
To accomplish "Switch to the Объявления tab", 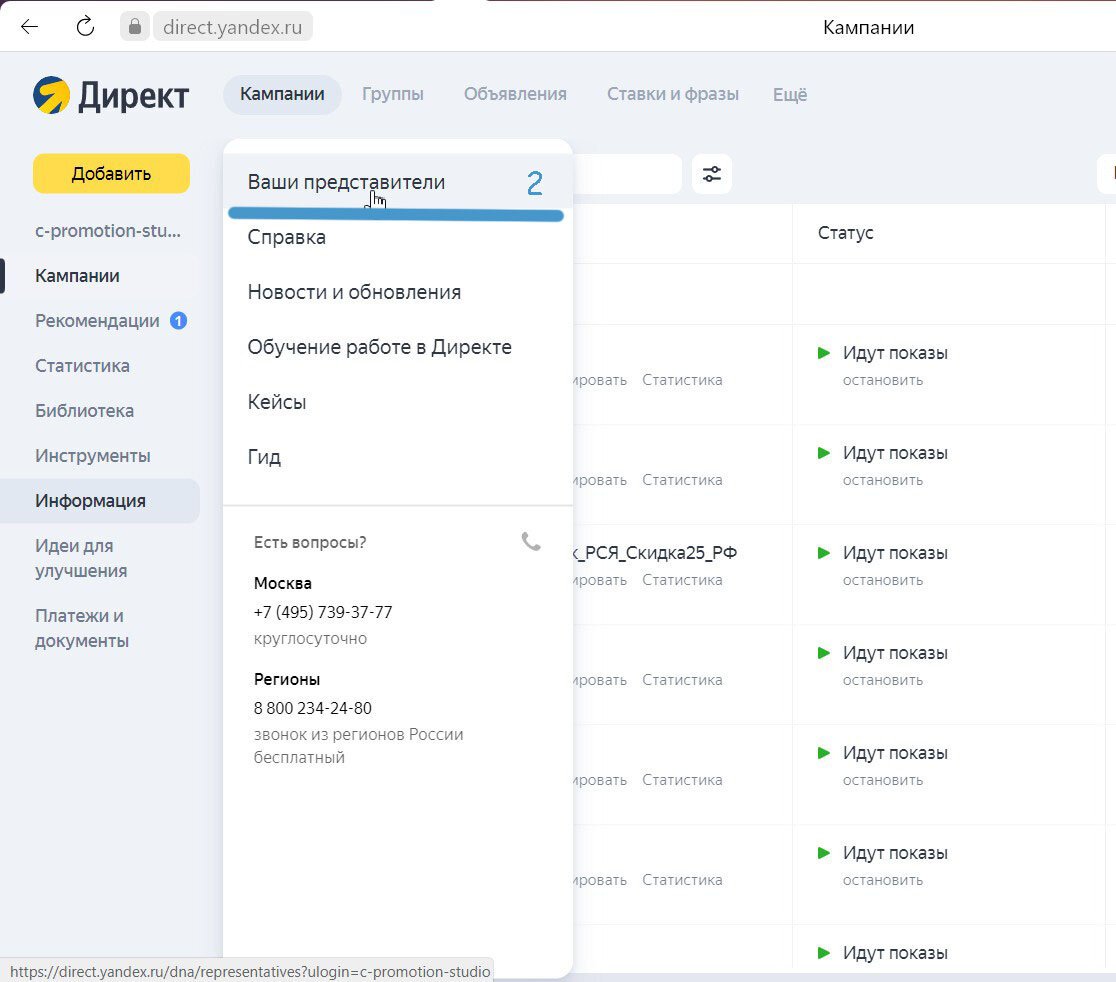I will point(515,95).
